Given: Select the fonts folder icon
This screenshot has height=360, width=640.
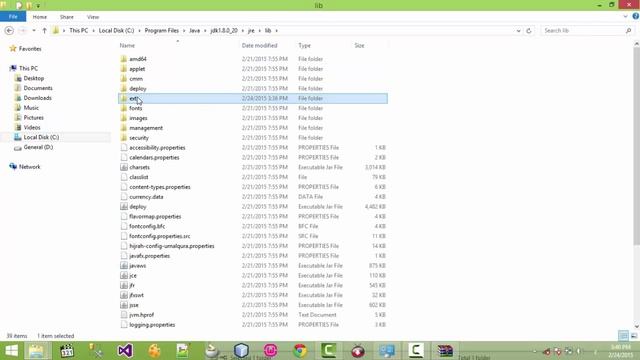Looking at the screenshot, I should 124,108.
